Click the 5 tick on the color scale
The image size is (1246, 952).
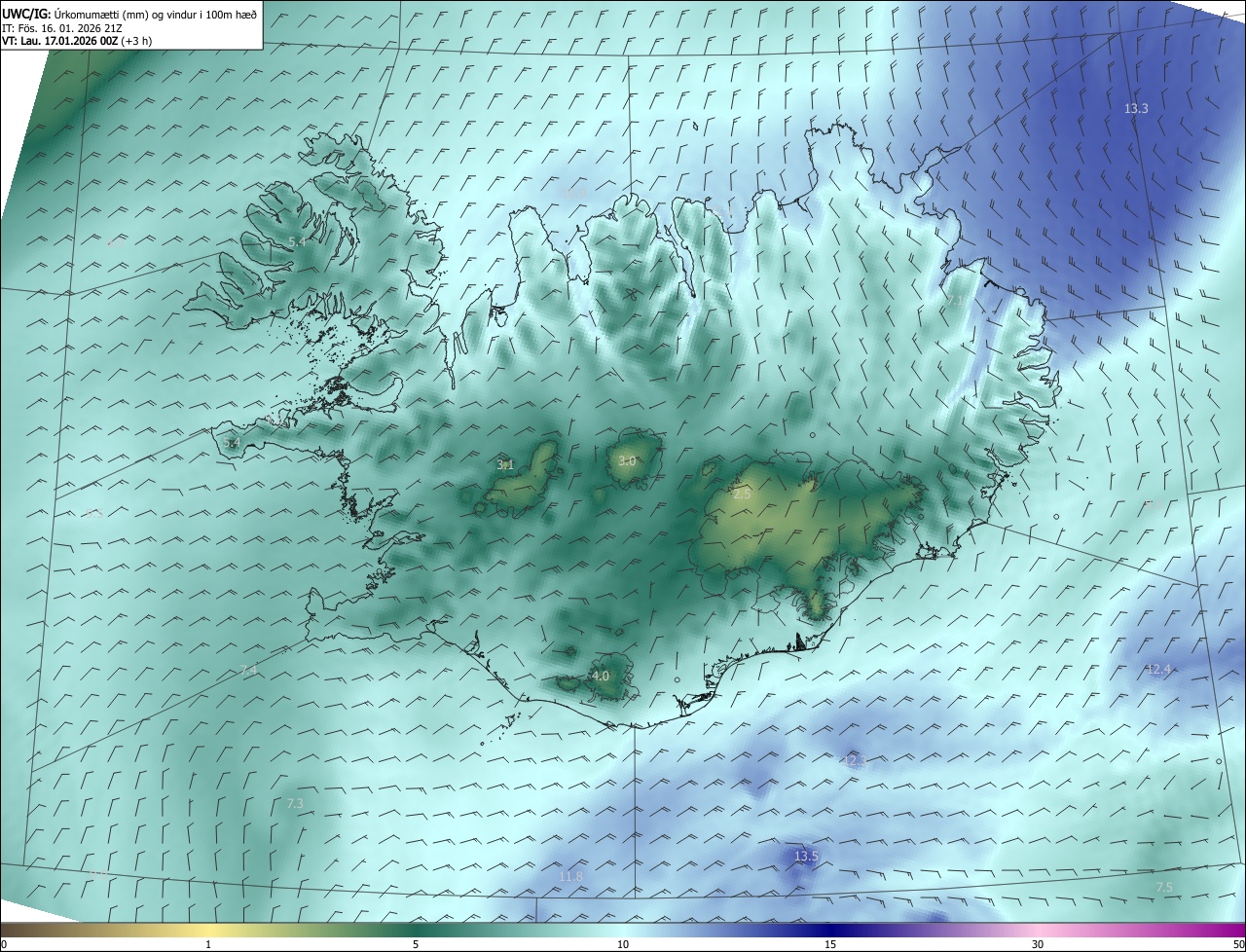click(416, 944)
